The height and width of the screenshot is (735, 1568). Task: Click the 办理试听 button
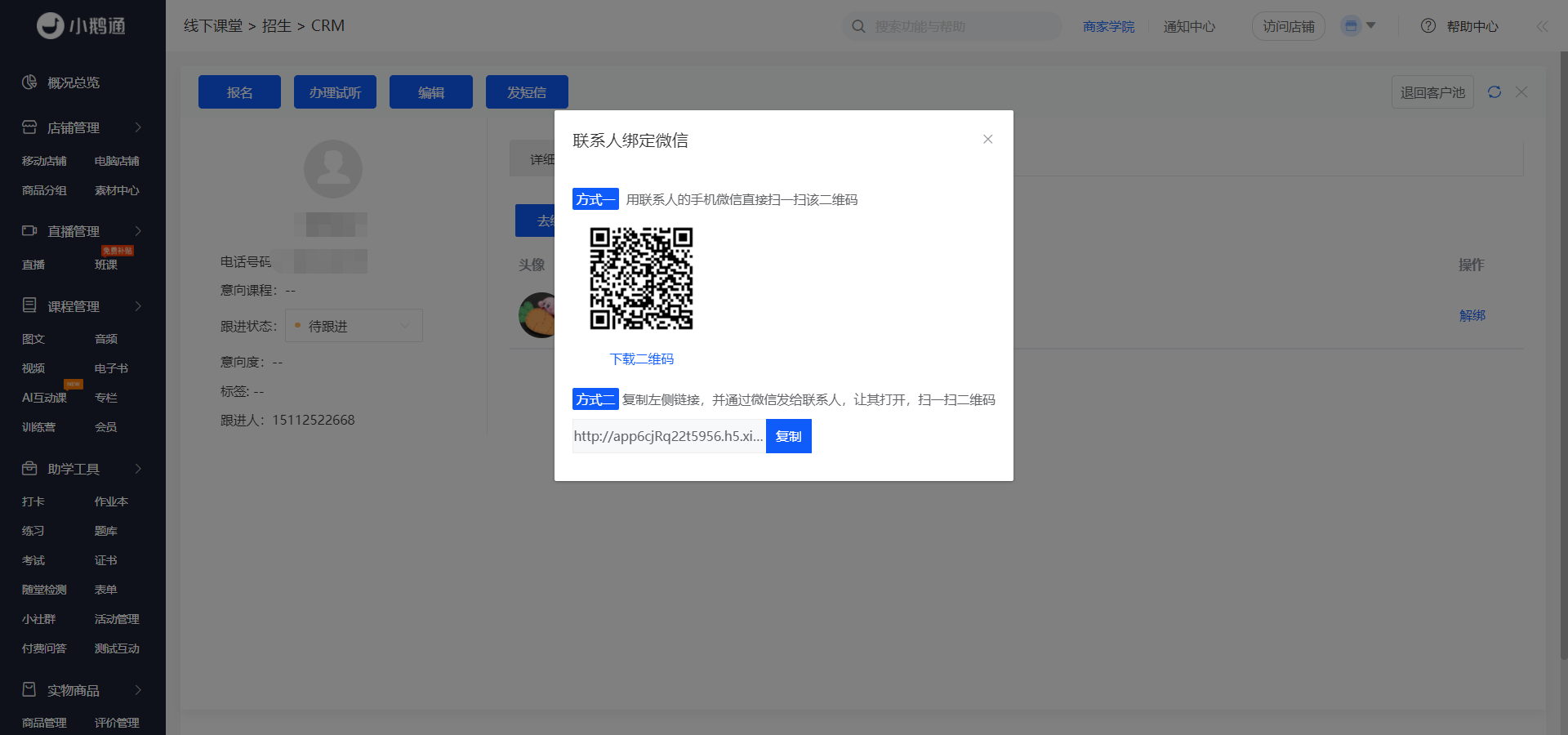(x=335, y=92)
